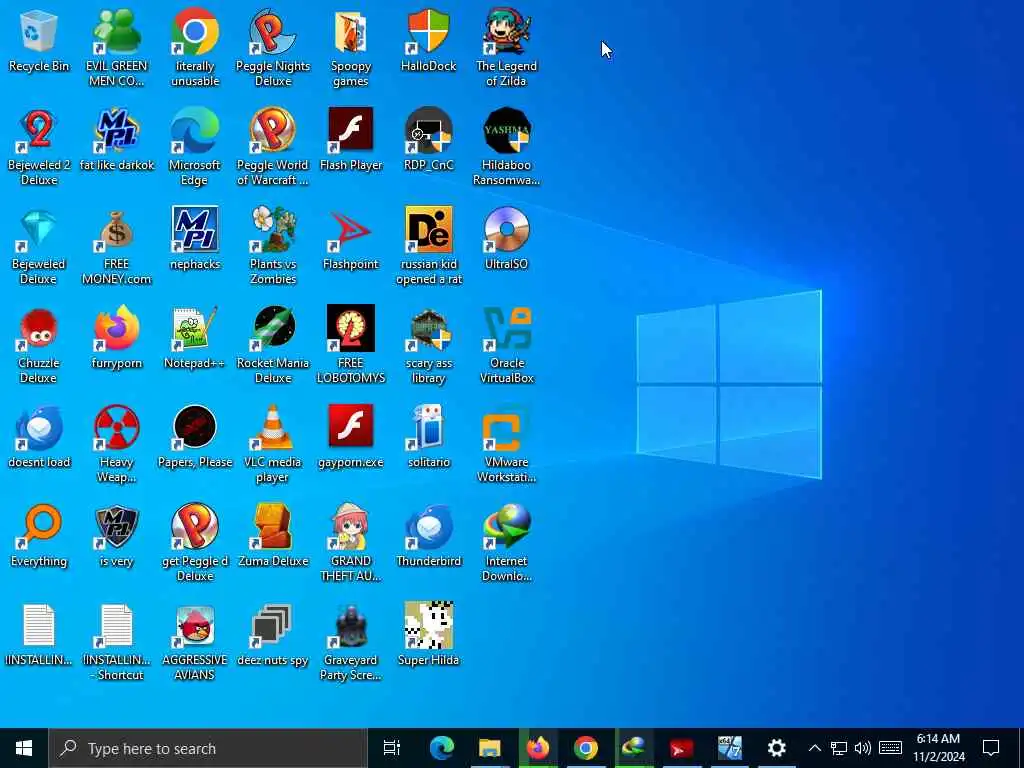Viewport: 1024px width, 768px height.
Task: Open the Windows Start menu
Action: [24, 748]
